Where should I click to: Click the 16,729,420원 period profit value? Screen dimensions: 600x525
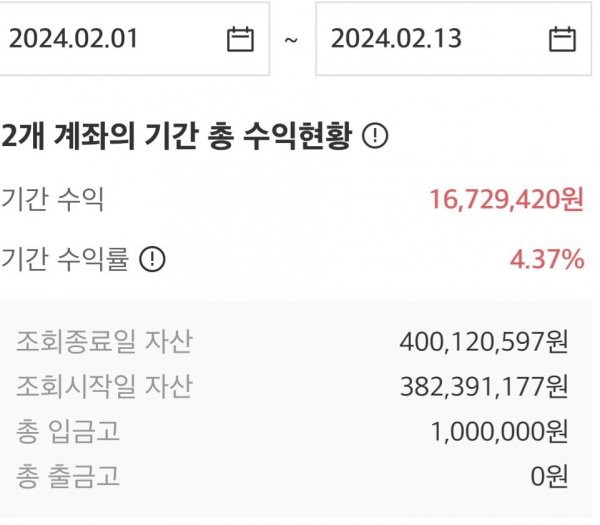click(507, 199)
